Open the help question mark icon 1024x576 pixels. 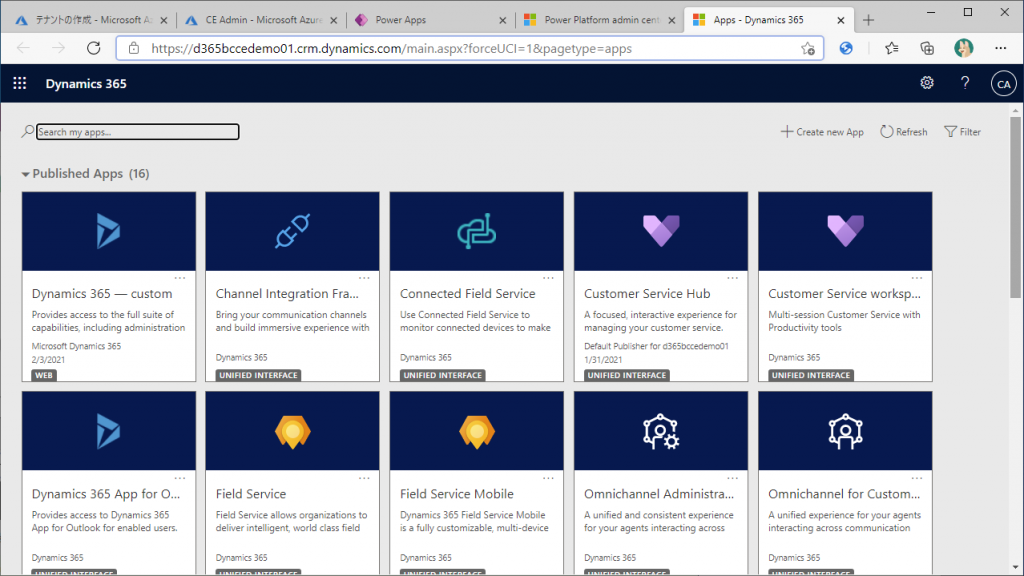[965, 83]
